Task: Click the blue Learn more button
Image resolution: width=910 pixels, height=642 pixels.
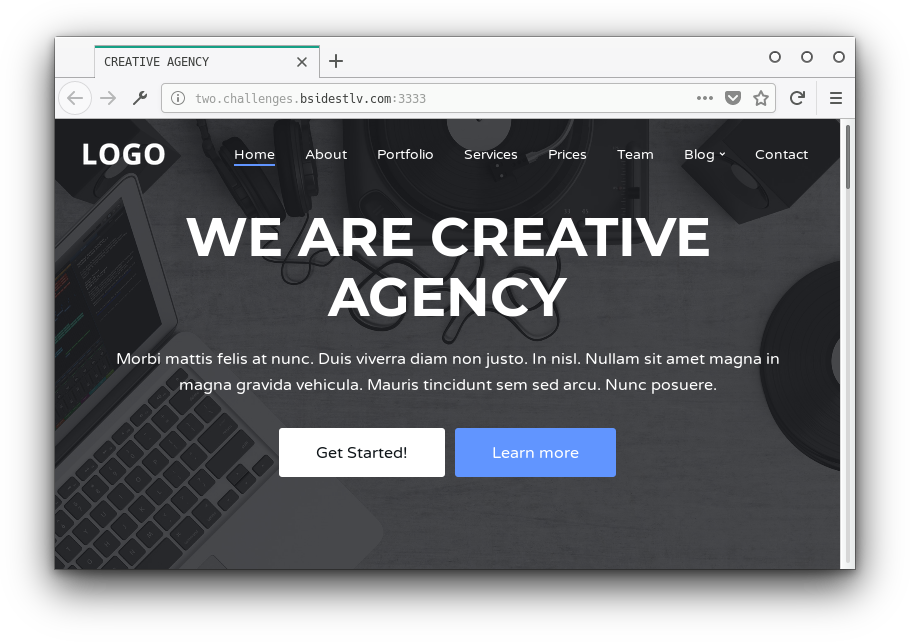Action: [535, 453]
